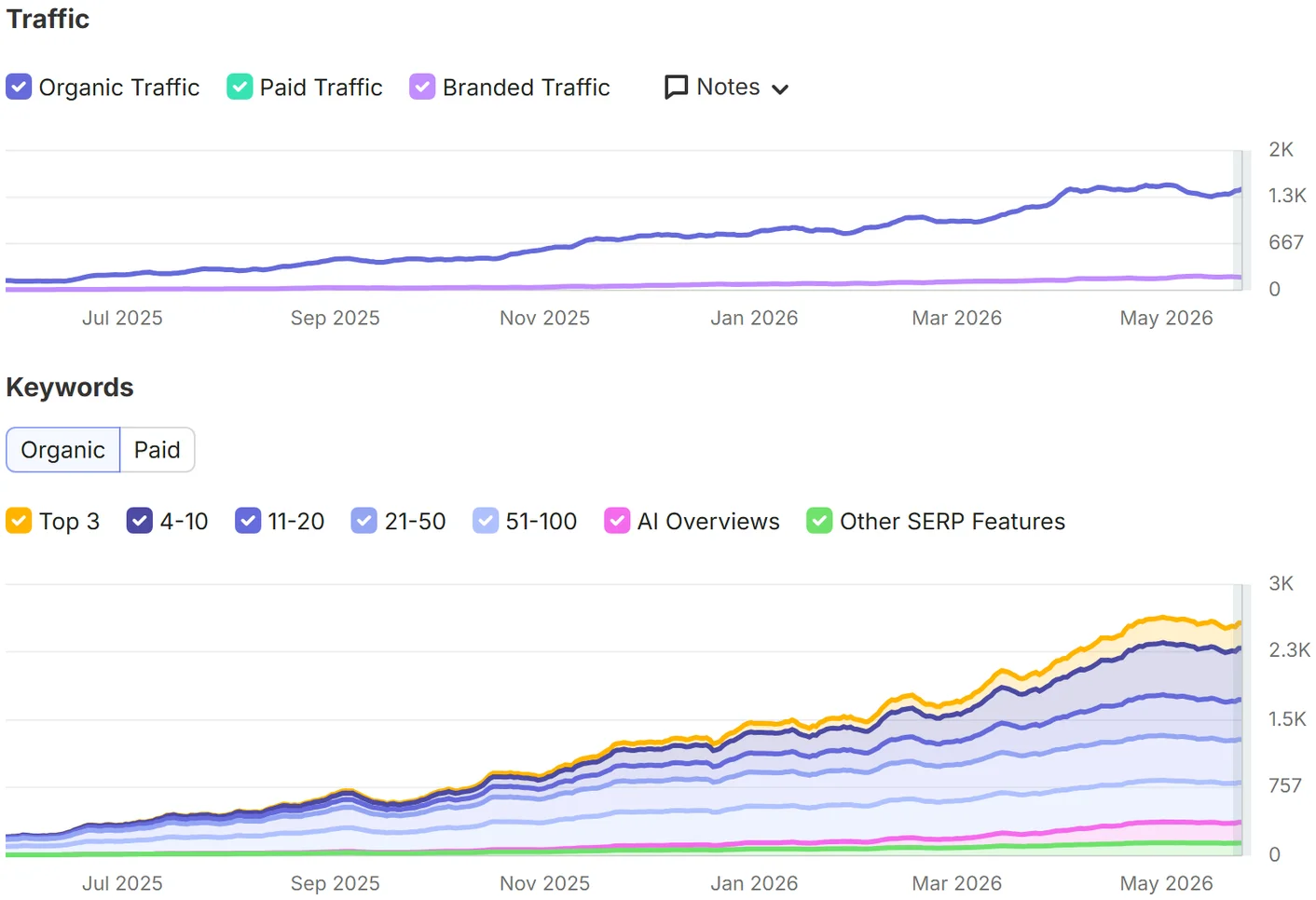Toggle the orange Top 3 checkbox
The width and height of the screenshot is (1316, 900).
pos(19,521)
